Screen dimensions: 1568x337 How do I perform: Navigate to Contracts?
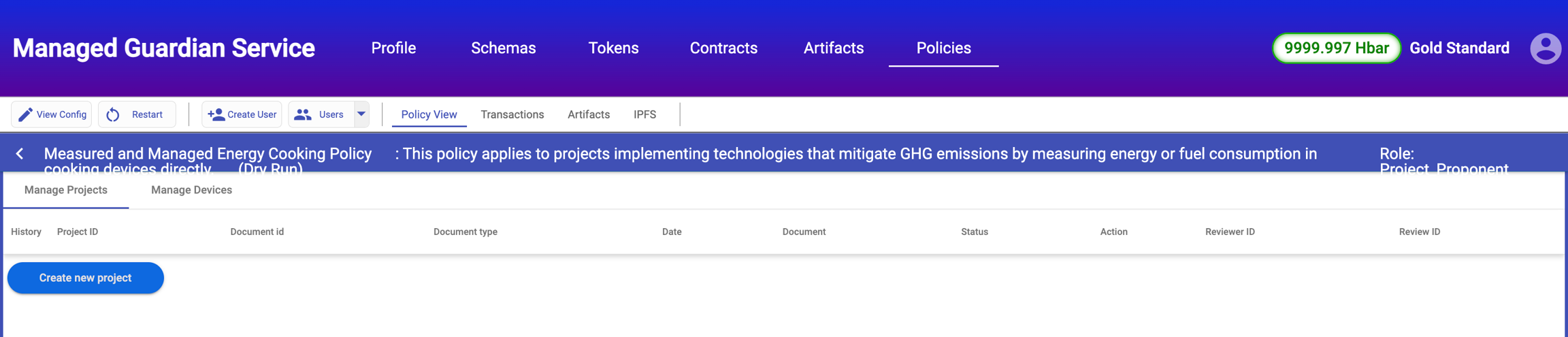[723, 48]
